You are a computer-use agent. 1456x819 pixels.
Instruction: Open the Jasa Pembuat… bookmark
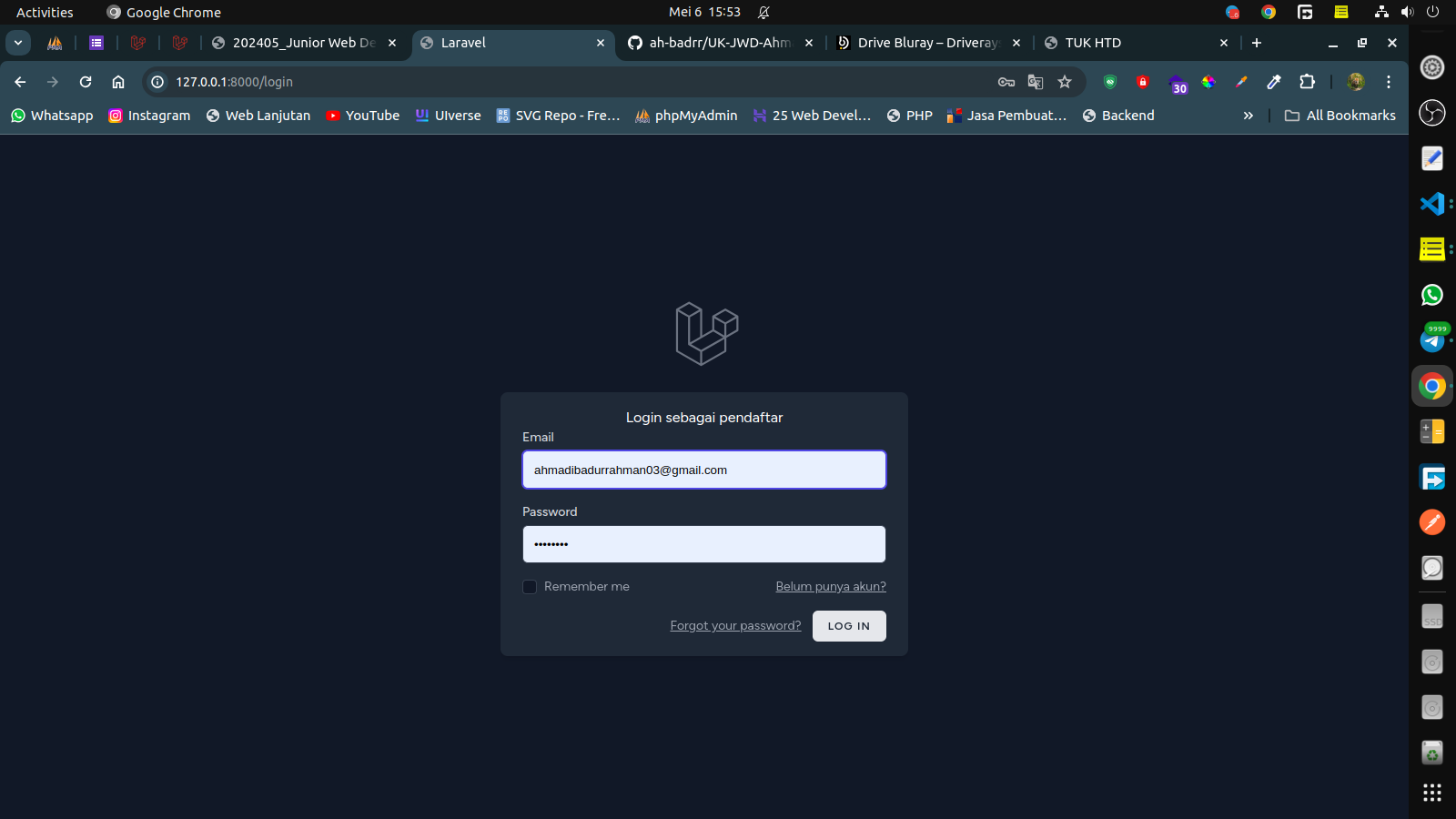point(1006,116)
